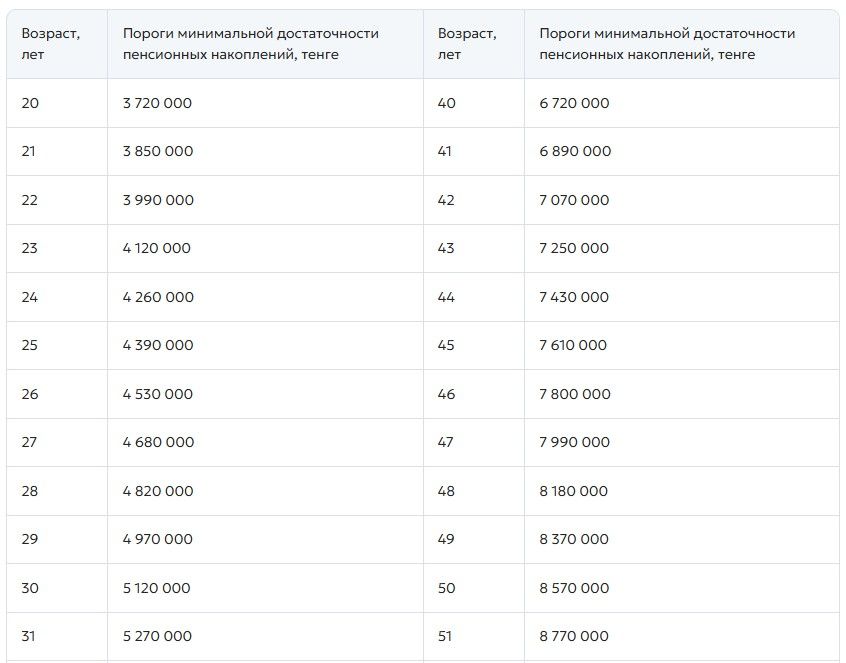This screenshot has height=663, width=846.
Task: Select the age 20 cell
Action: (x=30, y=103)
